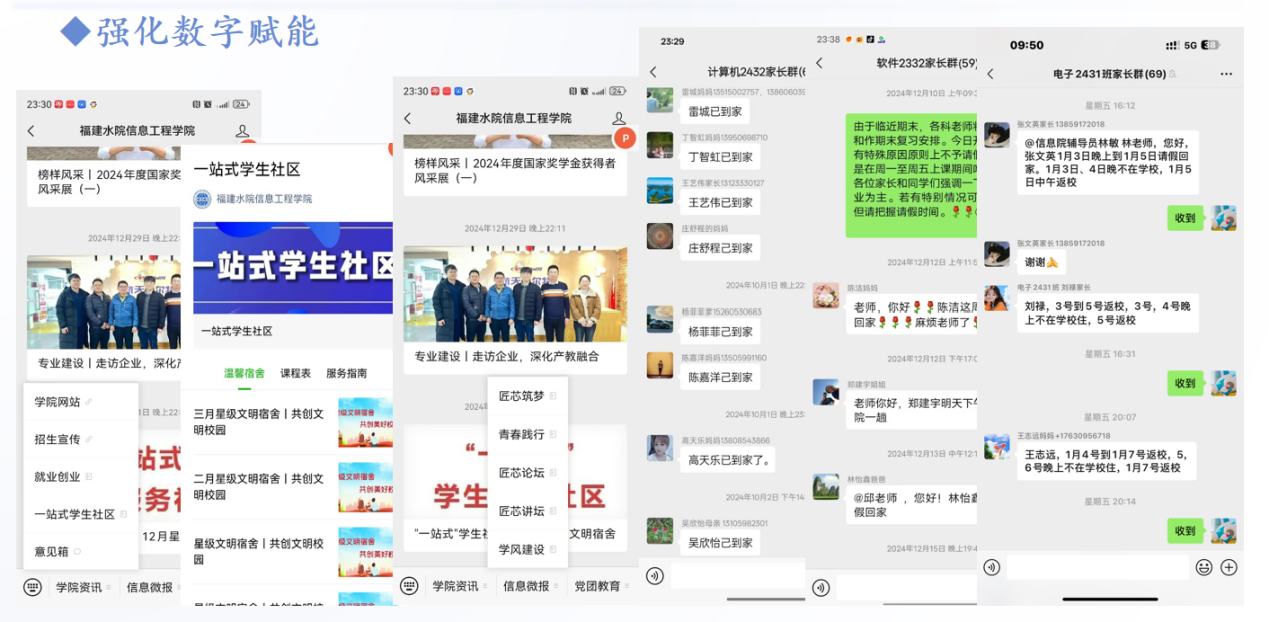The image size is (1269, 622).
Task: Switch to 温馨宿舍 tab
Action: 244,373
